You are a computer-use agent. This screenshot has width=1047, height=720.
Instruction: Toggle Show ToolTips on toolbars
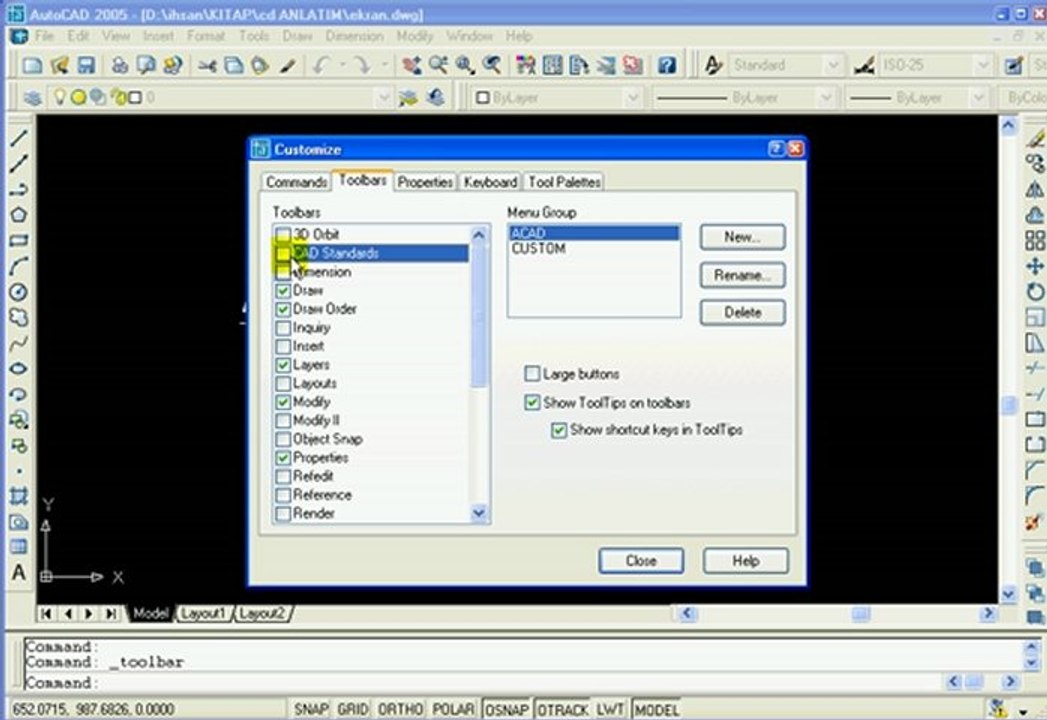point(532,403)
